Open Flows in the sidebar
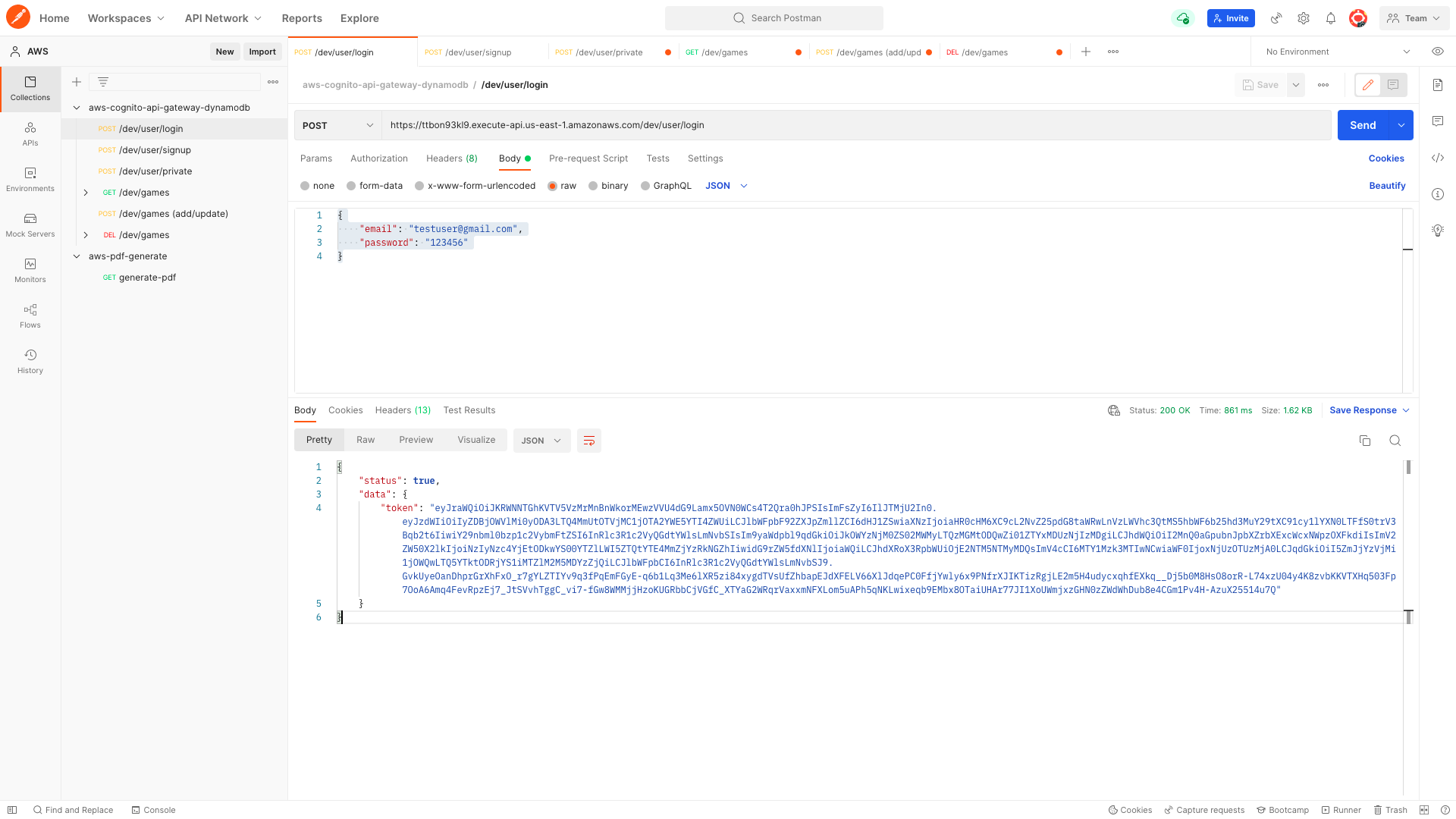 coord(30,315)
